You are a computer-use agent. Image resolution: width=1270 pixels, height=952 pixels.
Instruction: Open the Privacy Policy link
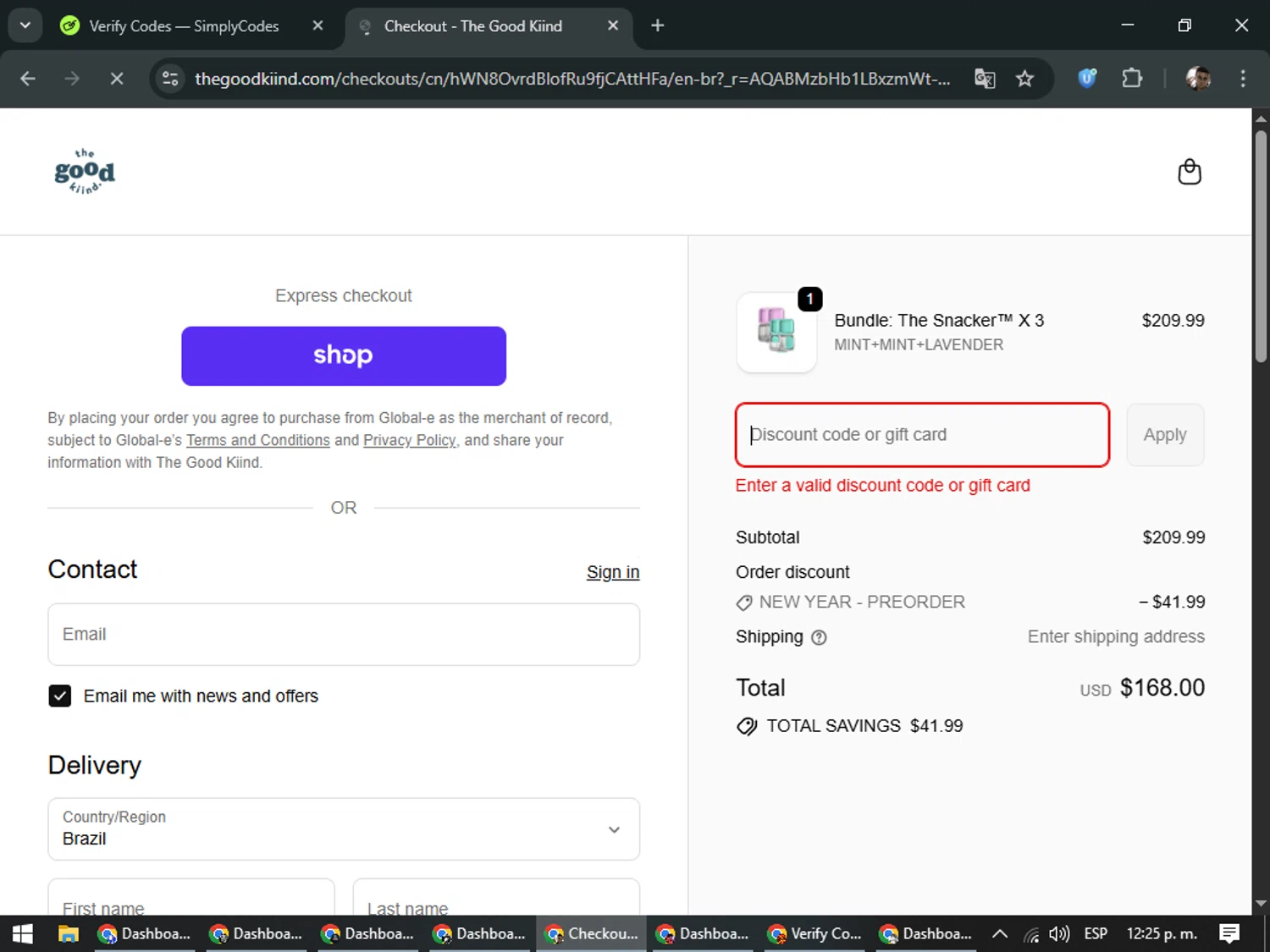[410, 440]
